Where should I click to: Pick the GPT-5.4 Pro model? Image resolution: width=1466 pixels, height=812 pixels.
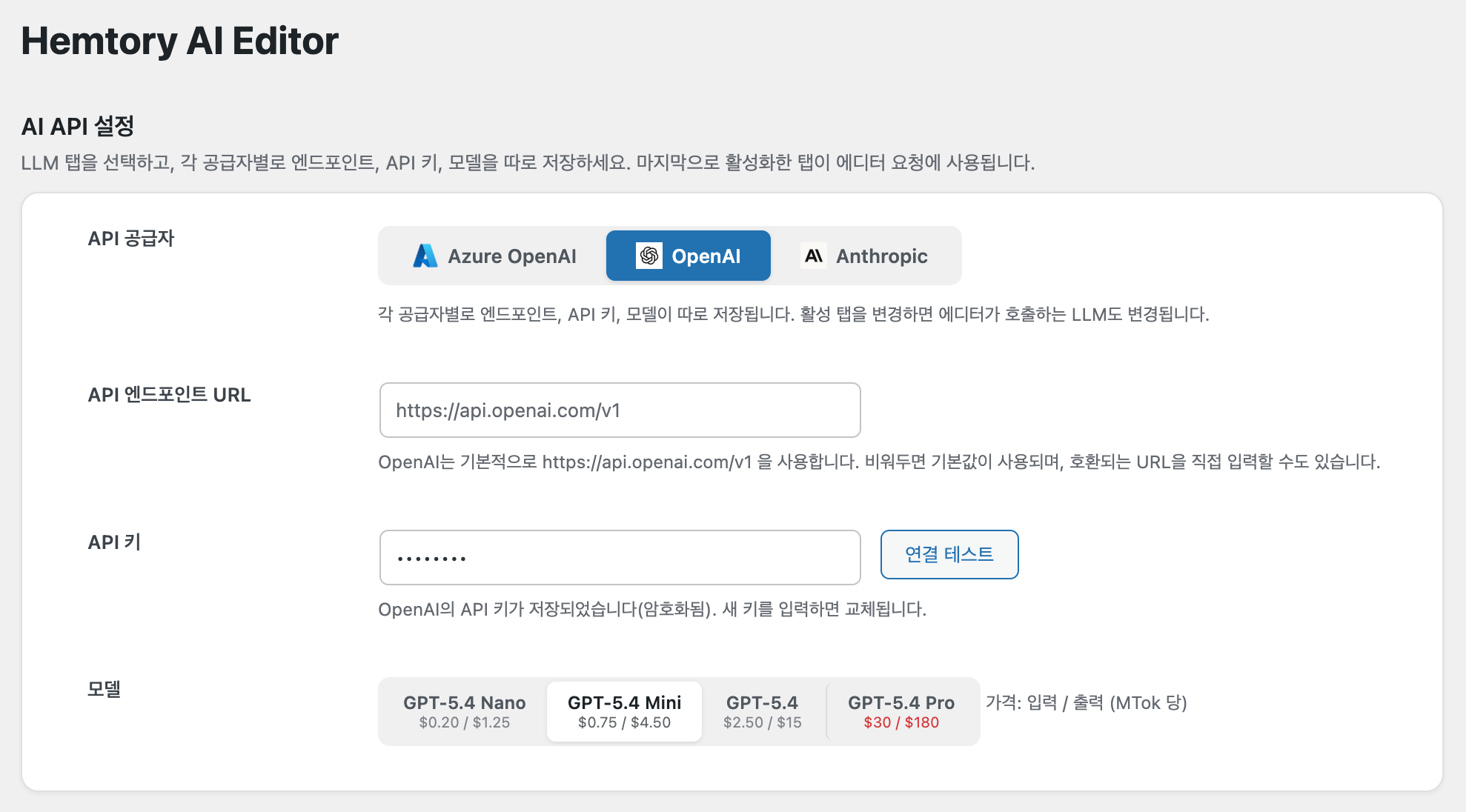(901, 711)
